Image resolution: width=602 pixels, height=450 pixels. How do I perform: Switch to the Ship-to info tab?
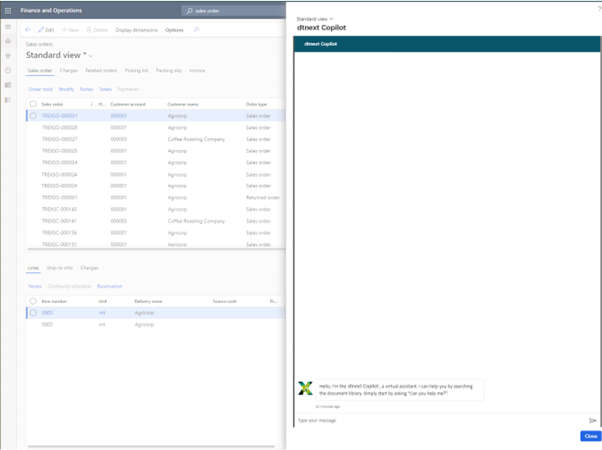click(x=60, y=268)
